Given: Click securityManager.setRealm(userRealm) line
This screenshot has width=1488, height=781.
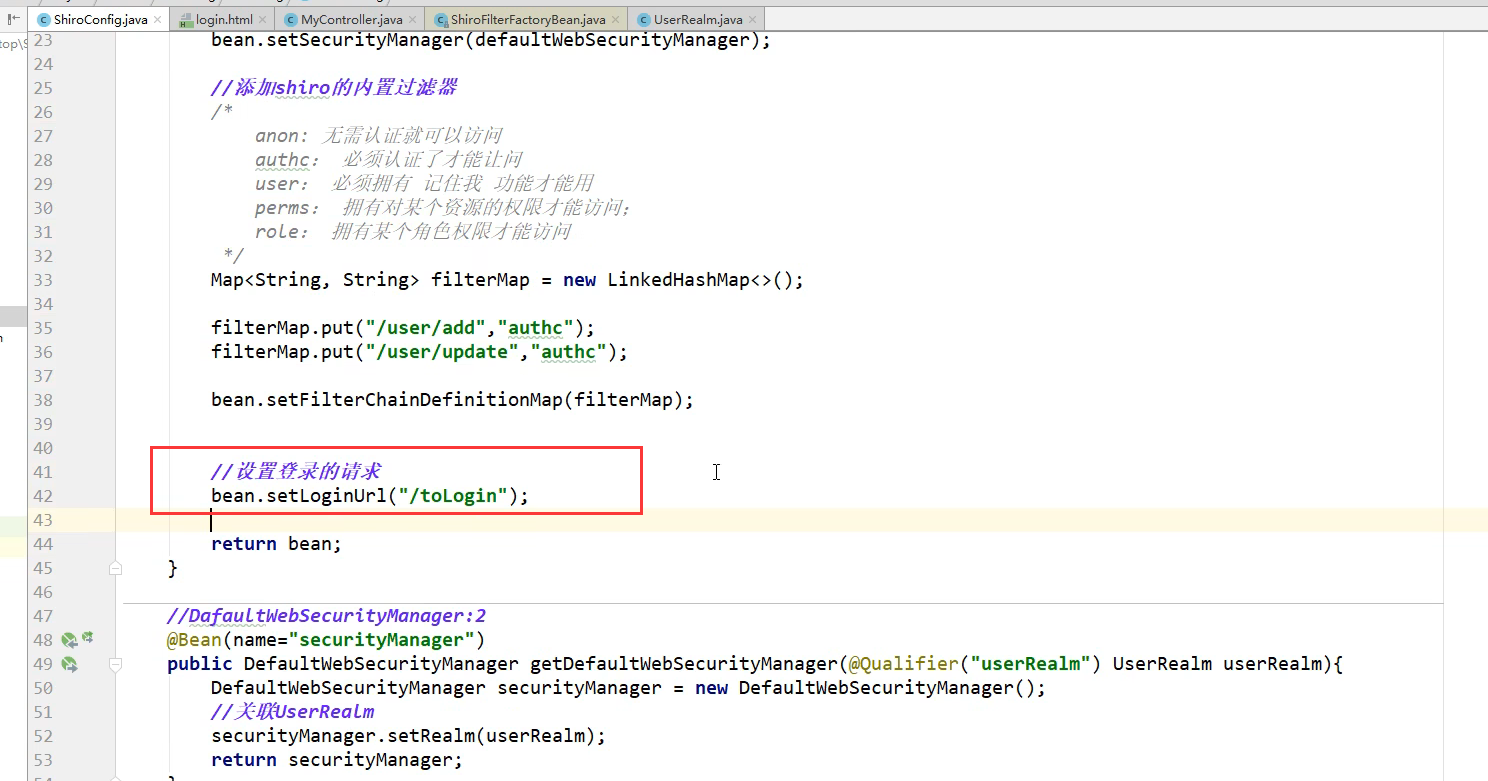Looking at the screenshot, I should [409, 736].
